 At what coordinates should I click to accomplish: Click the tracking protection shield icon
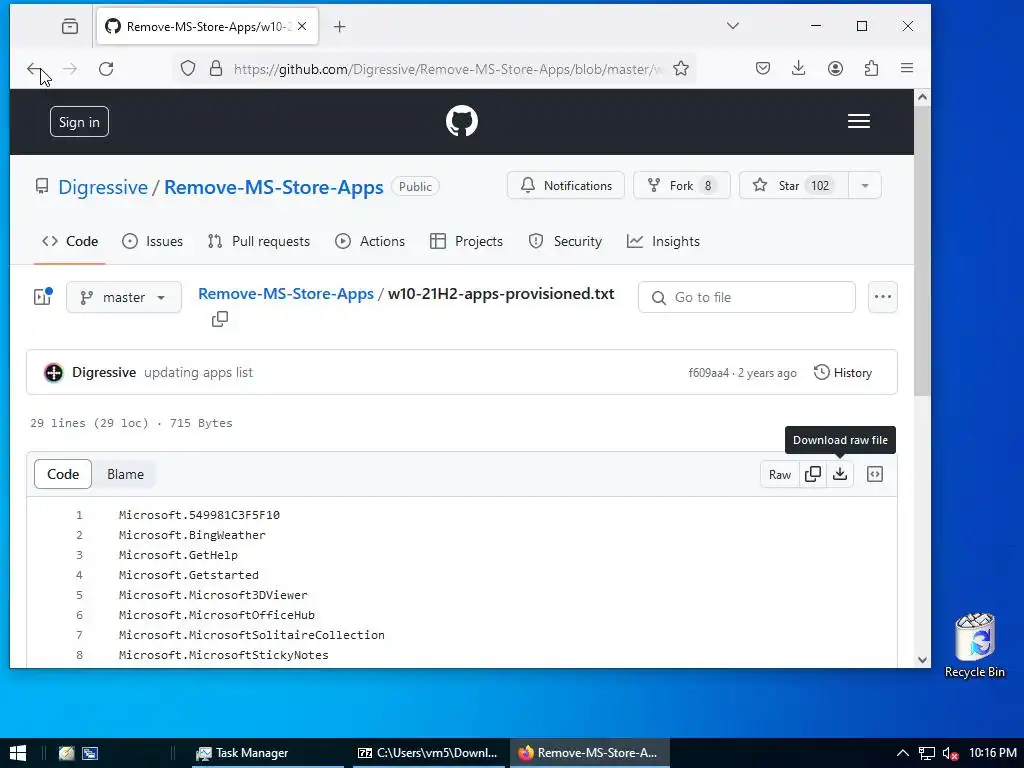tap(188, 69)
